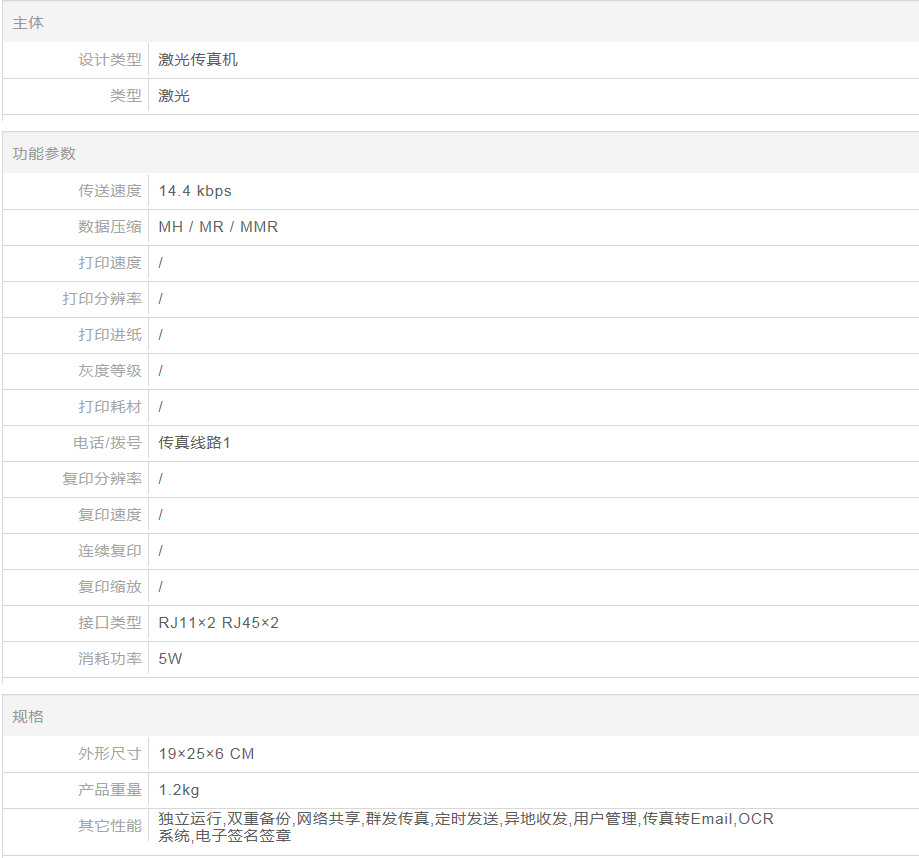Click the 19×25×6 CM dimensions value
The height and width of the screenshot is (858, 919).
206,753
